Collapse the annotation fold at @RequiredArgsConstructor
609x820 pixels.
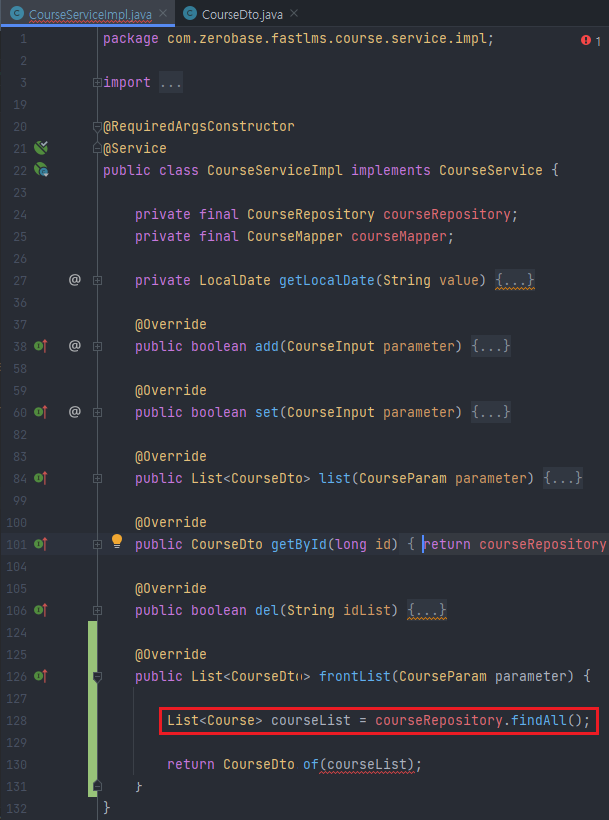coord(97,127)
